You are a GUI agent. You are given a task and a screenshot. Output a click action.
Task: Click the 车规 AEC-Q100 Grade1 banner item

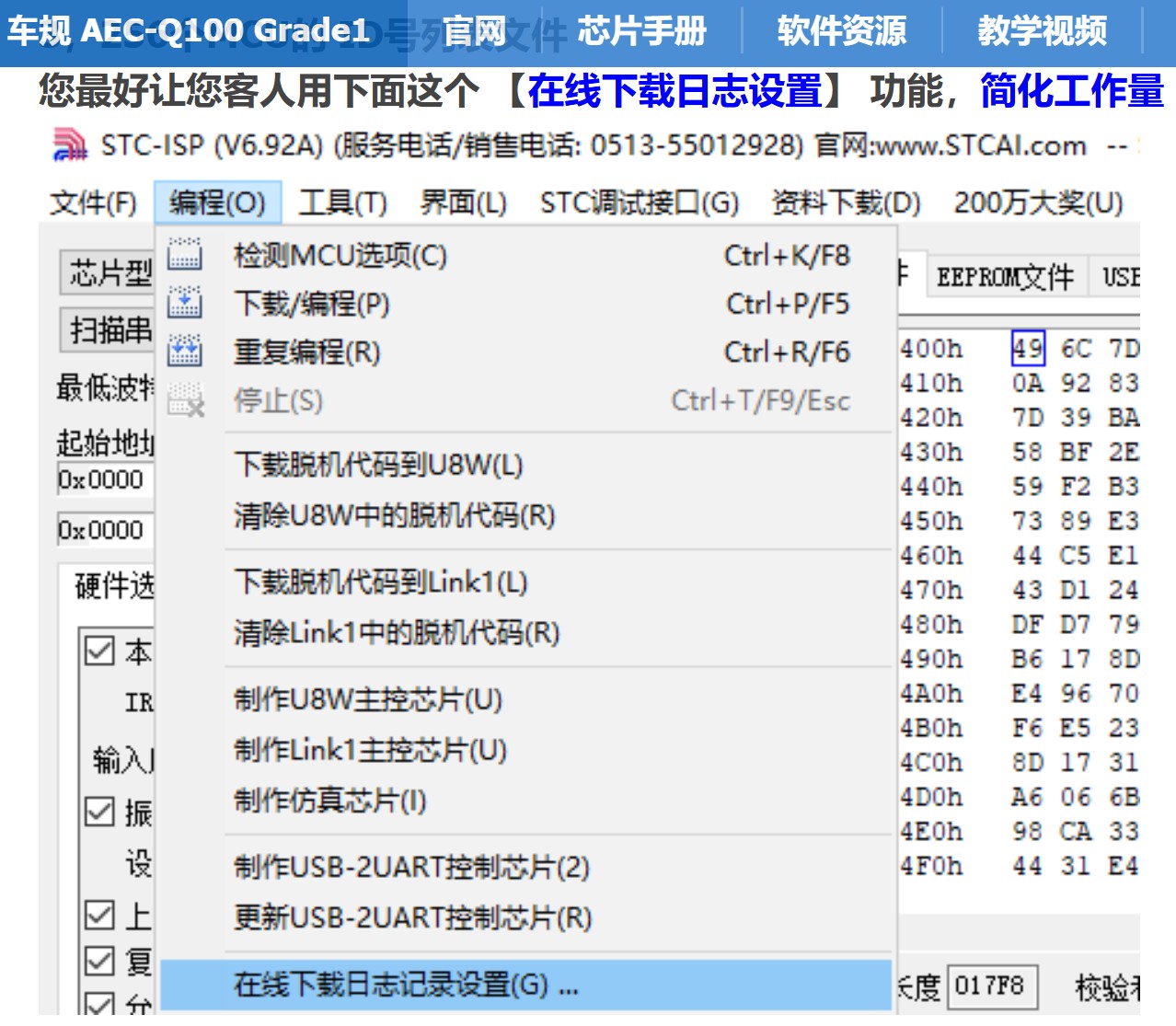[x=189, y=31]
